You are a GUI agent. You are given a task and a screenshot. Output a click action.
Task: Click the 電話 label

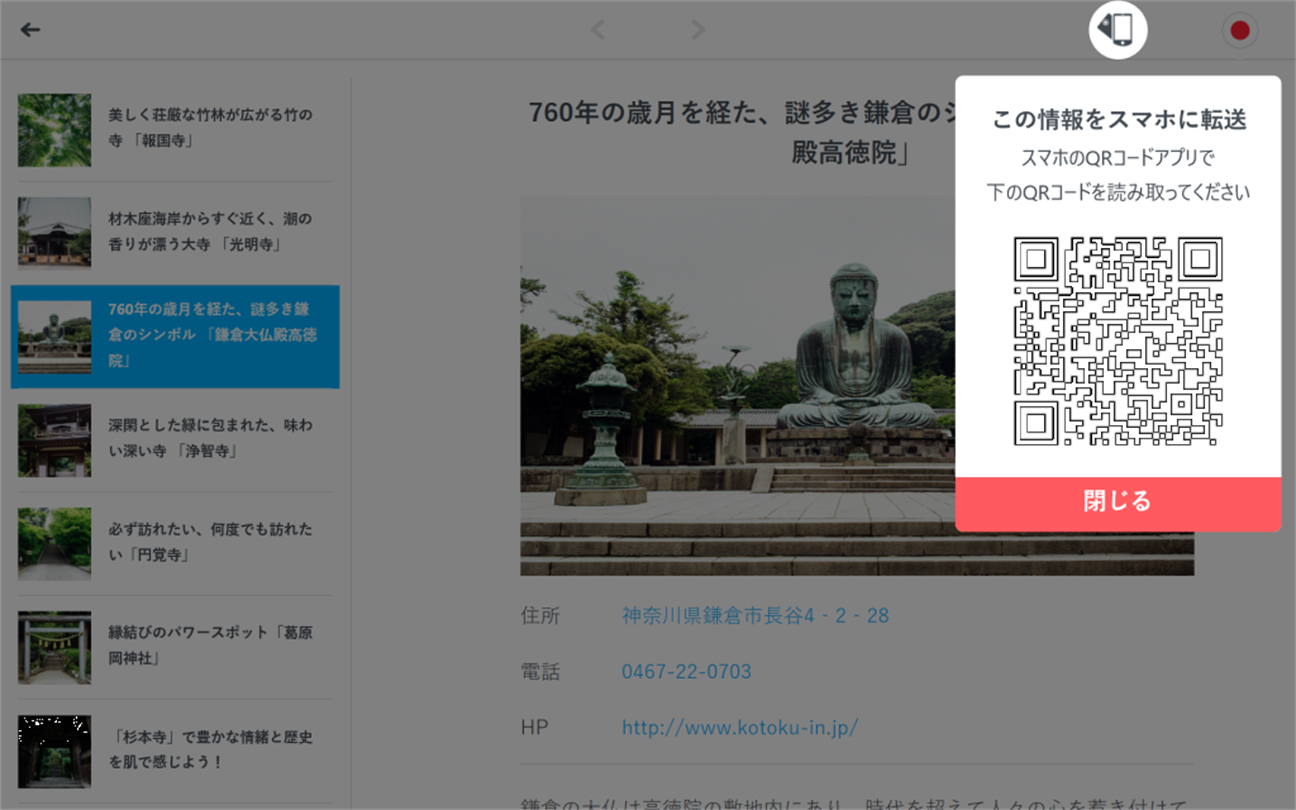[541, 671]
